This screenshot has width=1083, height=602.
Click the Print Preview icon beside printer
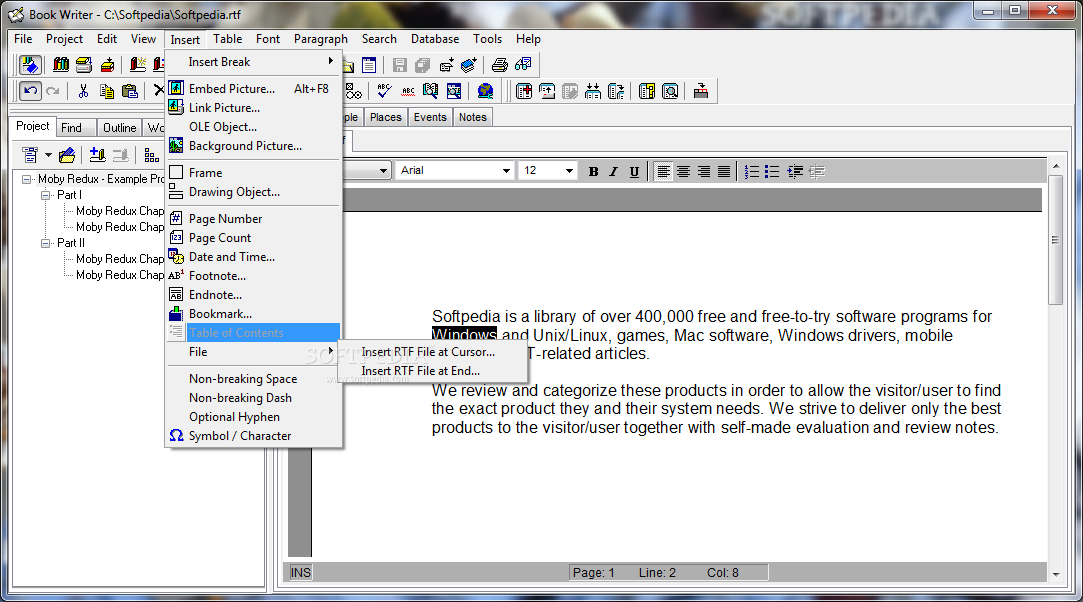[x=523, y=65]
